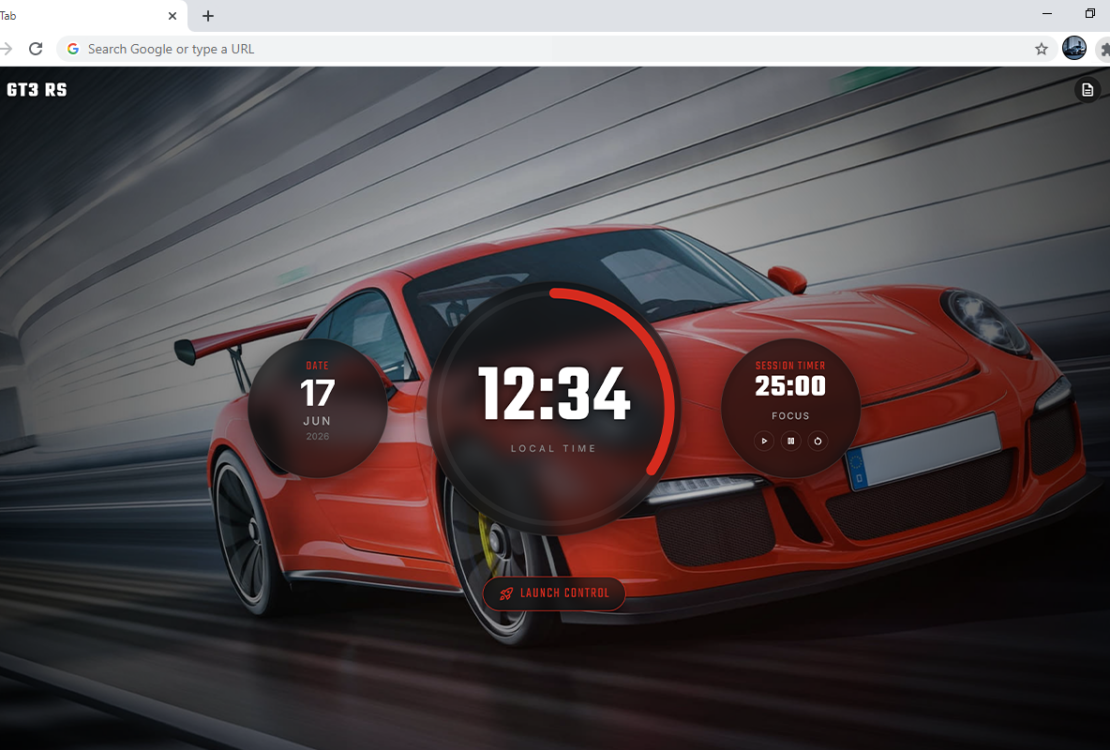The width and height of the screenshot is (1110, 750).
Task: Open the Chrome profile avatar
Action: coord(1074,48)
